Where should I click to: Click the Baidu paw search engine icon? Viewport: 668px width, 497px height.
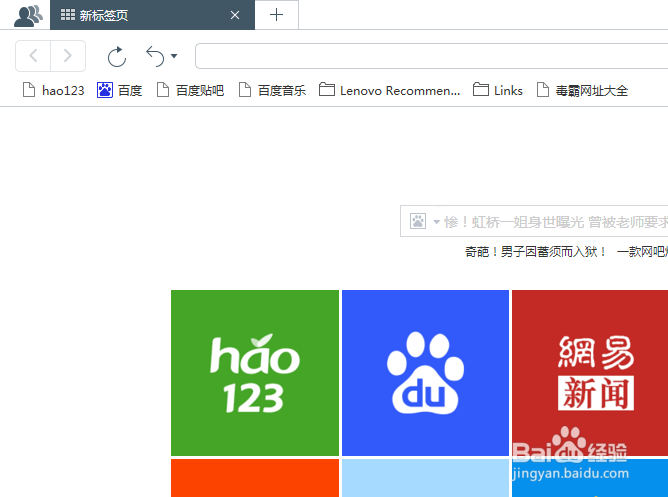pyautogui.click(x=418, y=221)
